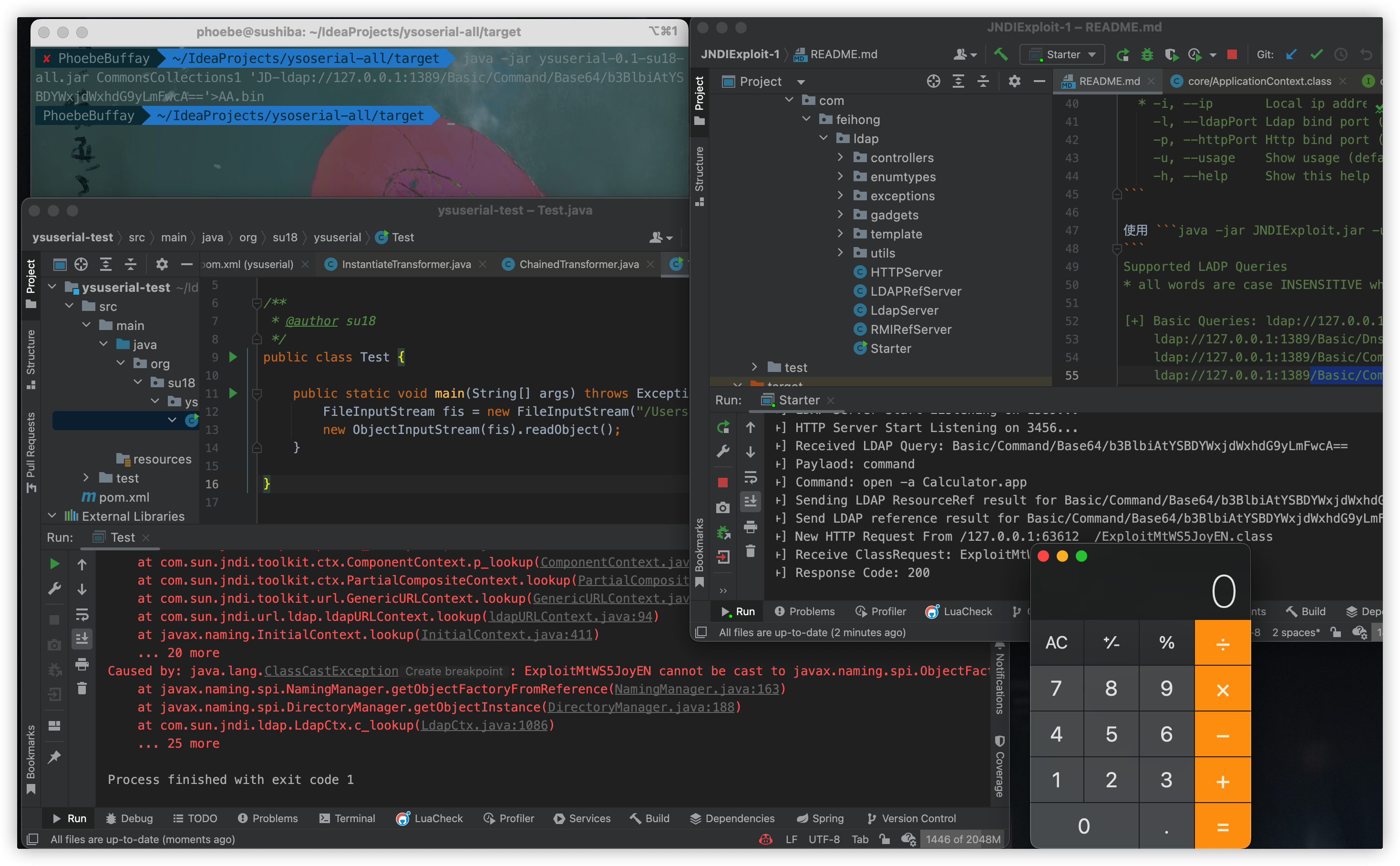
Task: Toggle Scroll to End in Starter run console
Action: (x=750, y=501)
